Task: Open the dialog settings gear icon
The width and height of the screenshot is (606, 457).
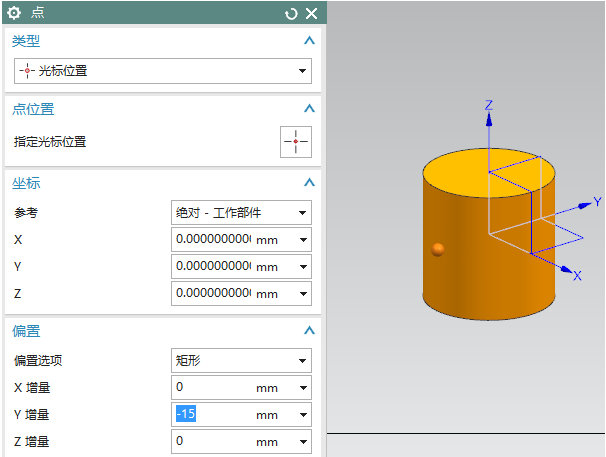Action: pyautogui.click(x=14, y=13)
